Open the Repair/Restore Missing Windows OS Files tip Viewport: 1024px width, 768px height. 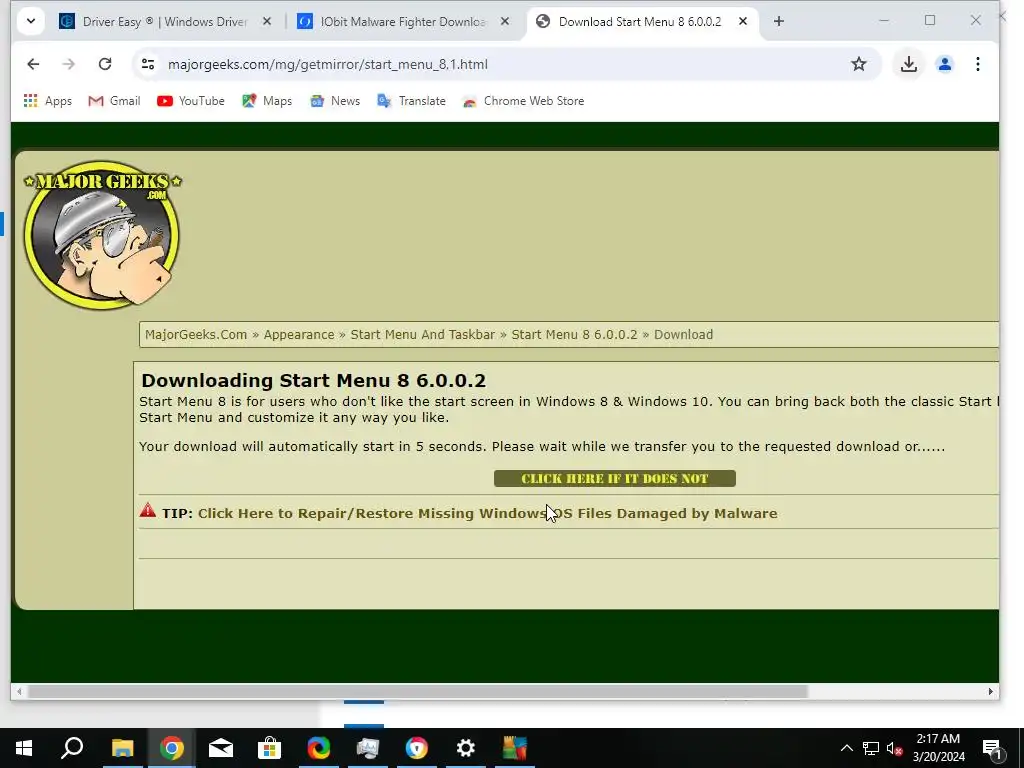coord(487,513)
